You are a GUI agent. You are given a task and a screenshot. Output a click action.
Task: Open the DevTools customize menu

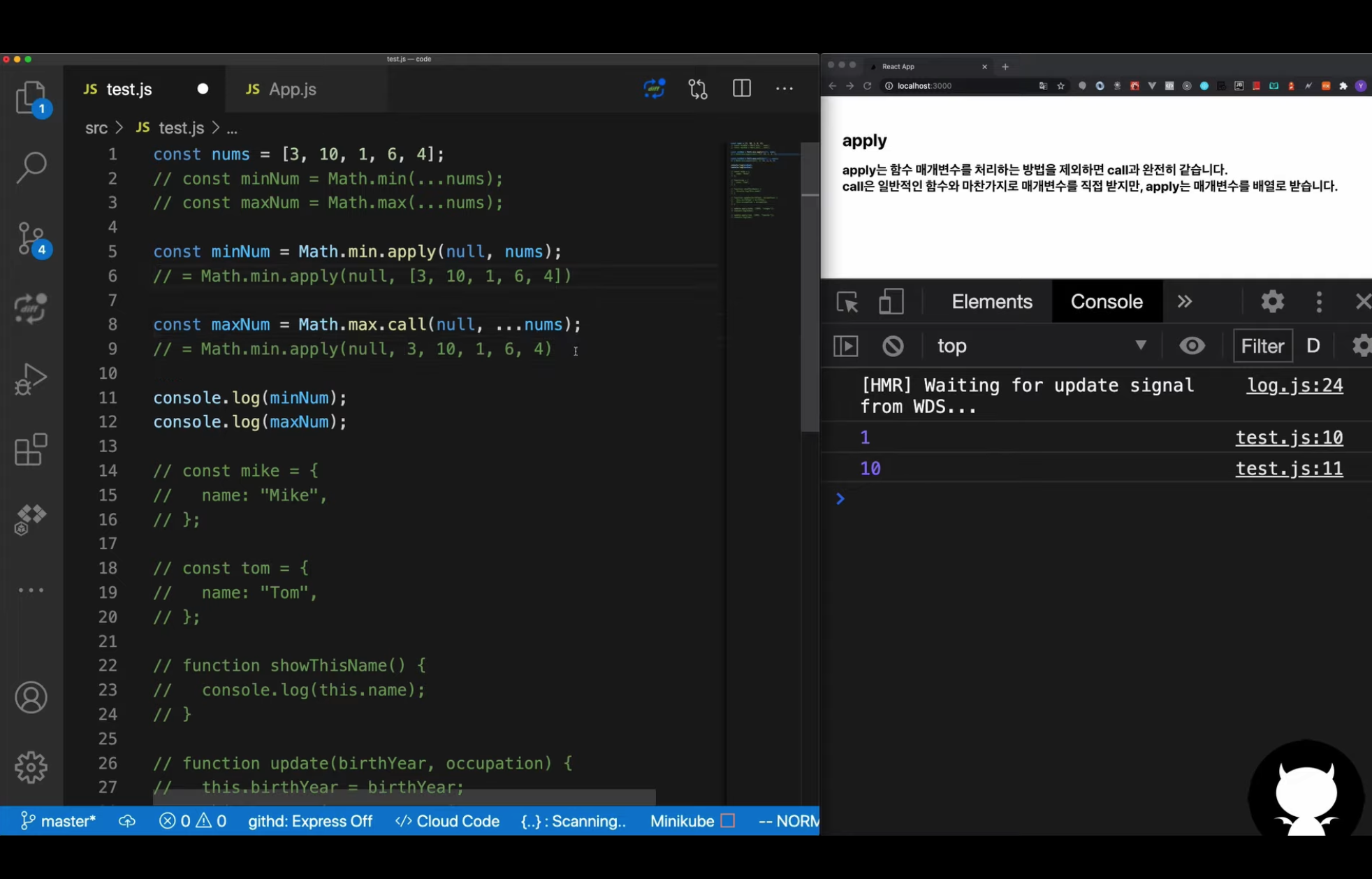[x=1319, y=302]
